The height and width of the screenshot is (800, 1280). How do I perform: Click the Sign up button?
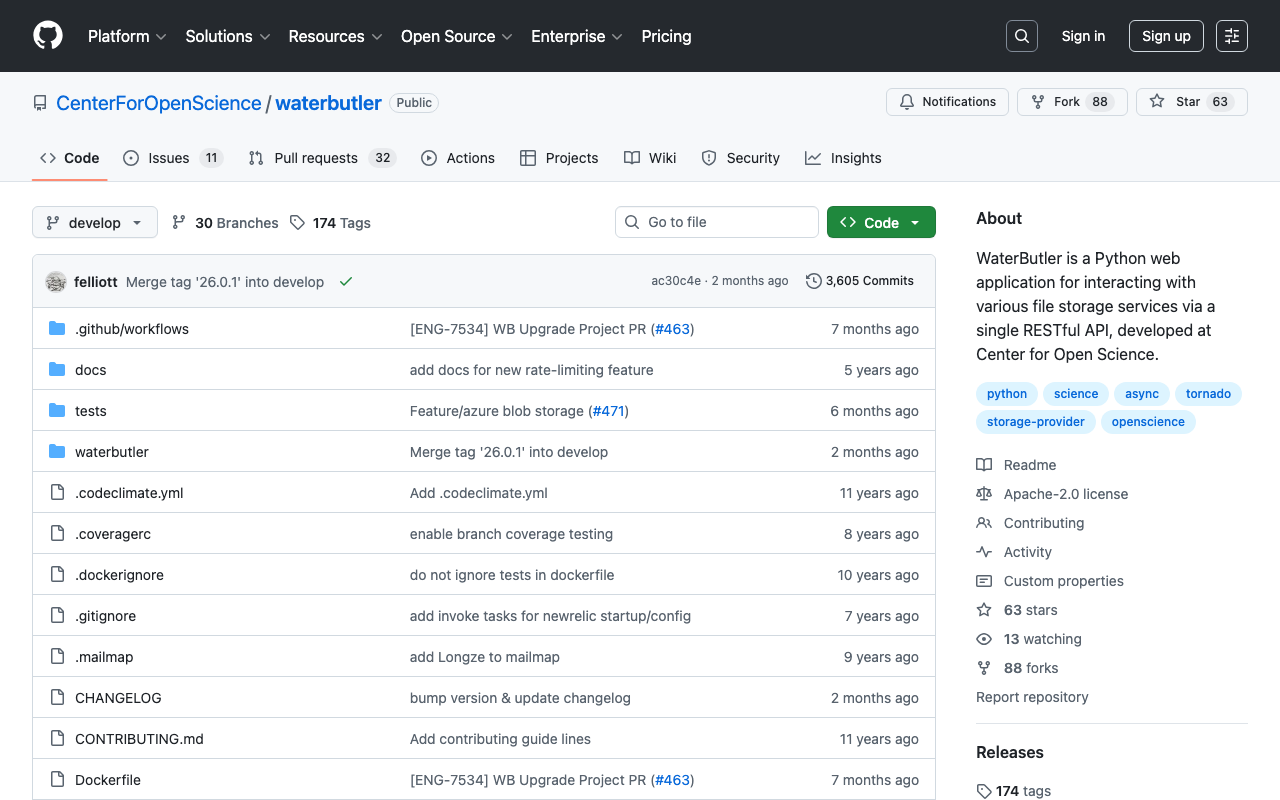tap(1166, 35)
